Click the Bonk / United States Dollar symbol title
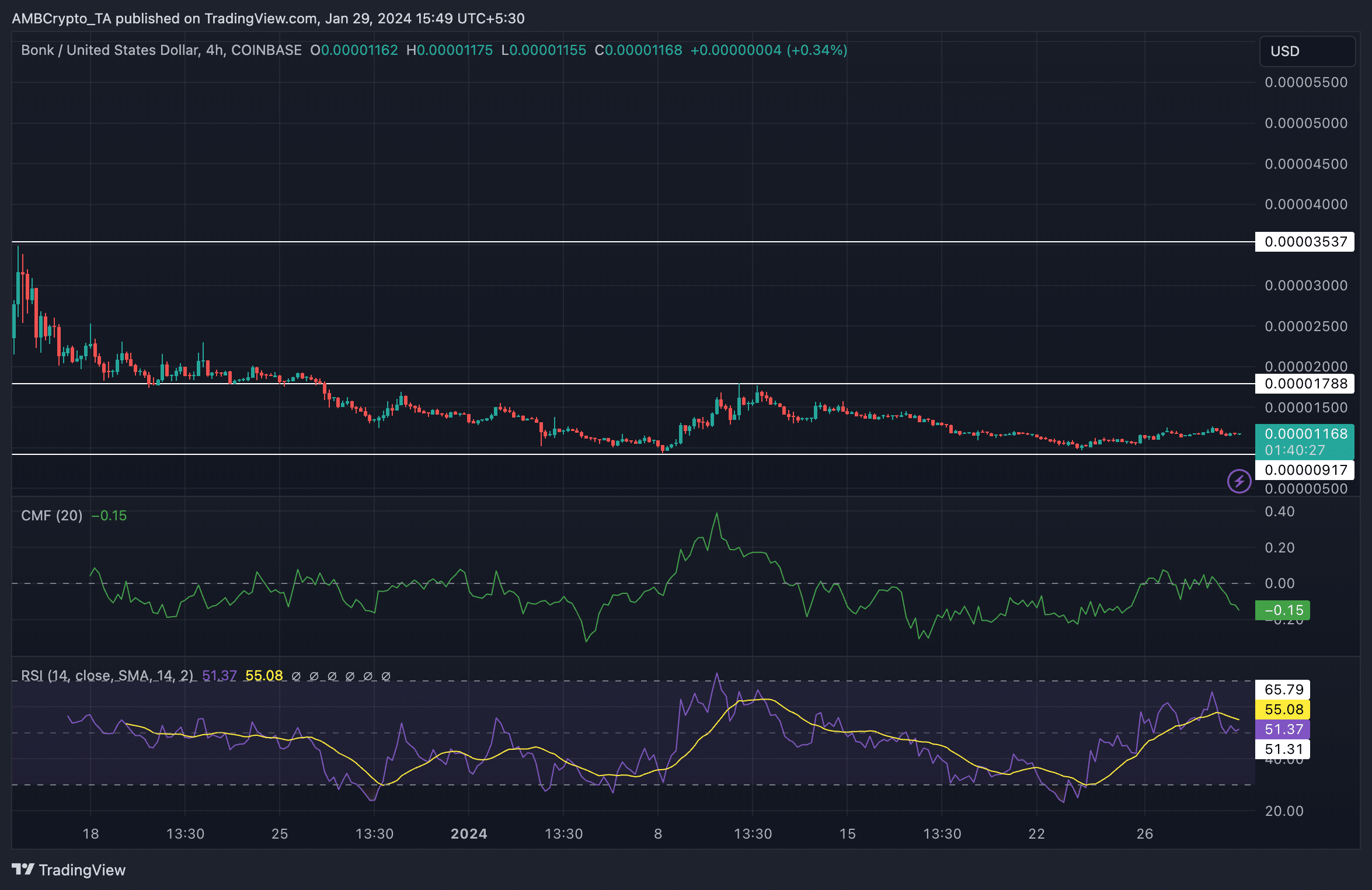 (x=161, y=50)
